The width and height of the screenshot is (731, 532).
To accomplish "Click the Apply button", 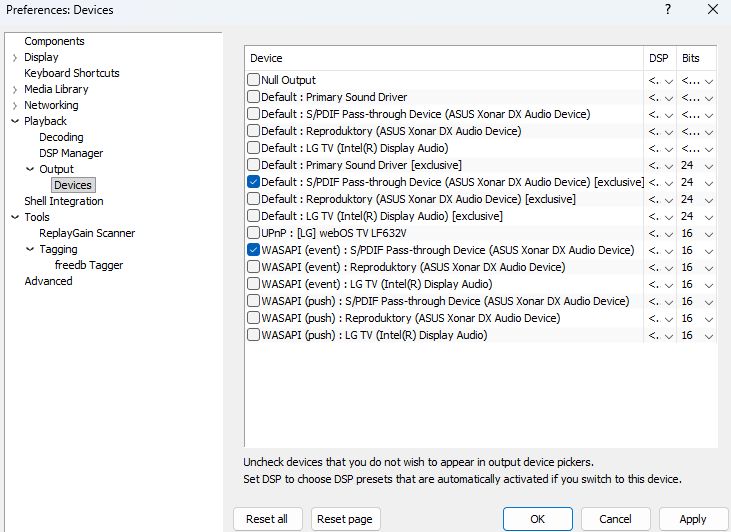I will pos(693,519).
